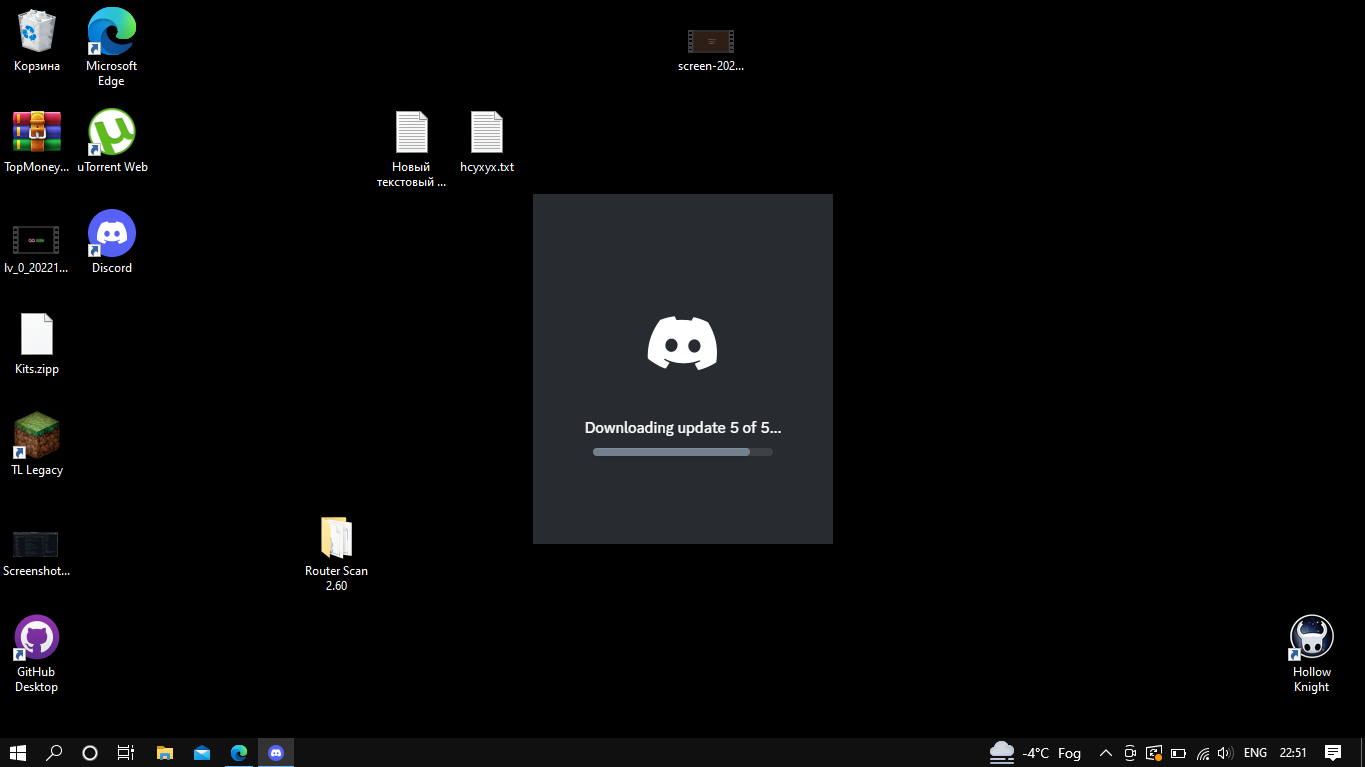Click the Discord logo in the updater window
This screenshot has height=767, width=1365.
pyautogui.click(x=683, y=343)
